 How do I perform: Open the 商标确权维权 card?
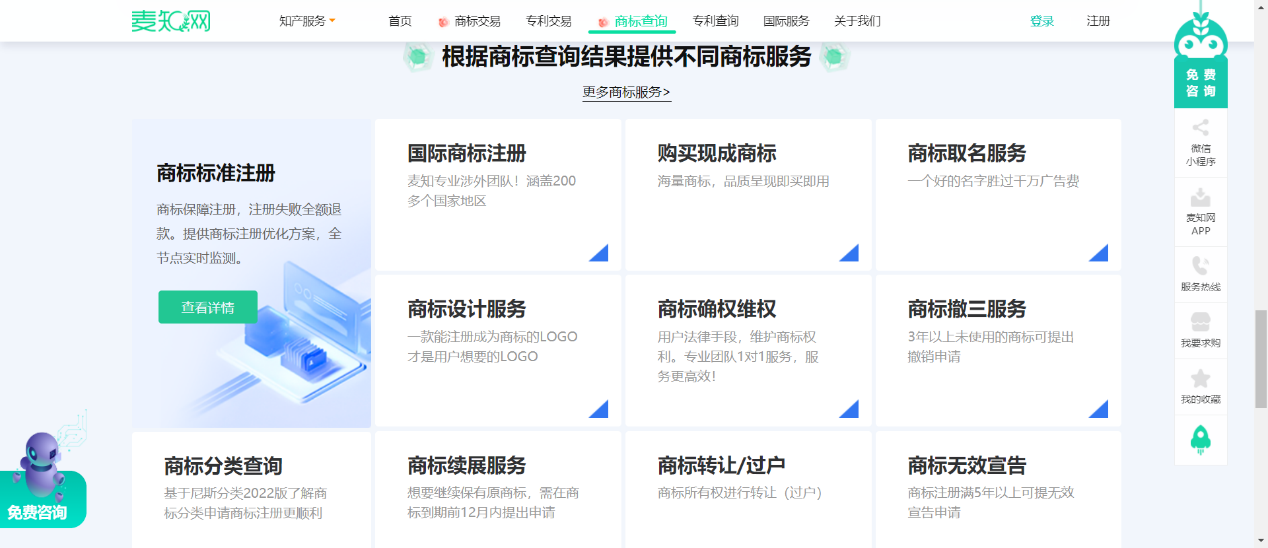coord(748,351)
